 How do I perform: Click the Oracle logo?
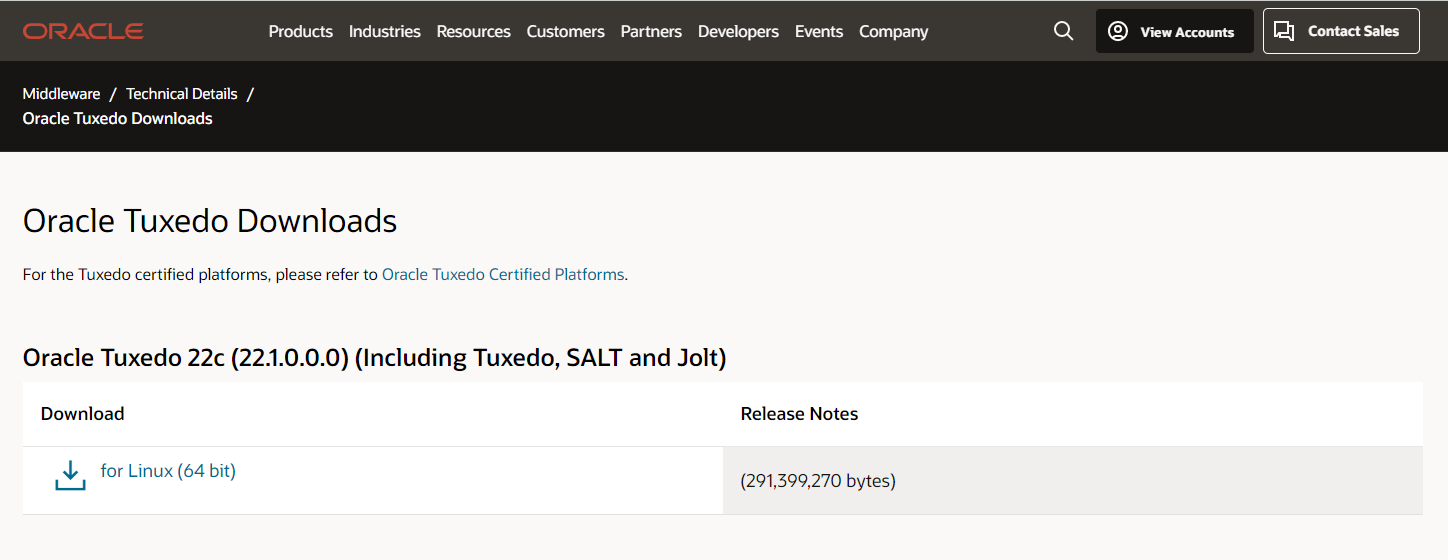pyautogui.click(x=83, y=31)
